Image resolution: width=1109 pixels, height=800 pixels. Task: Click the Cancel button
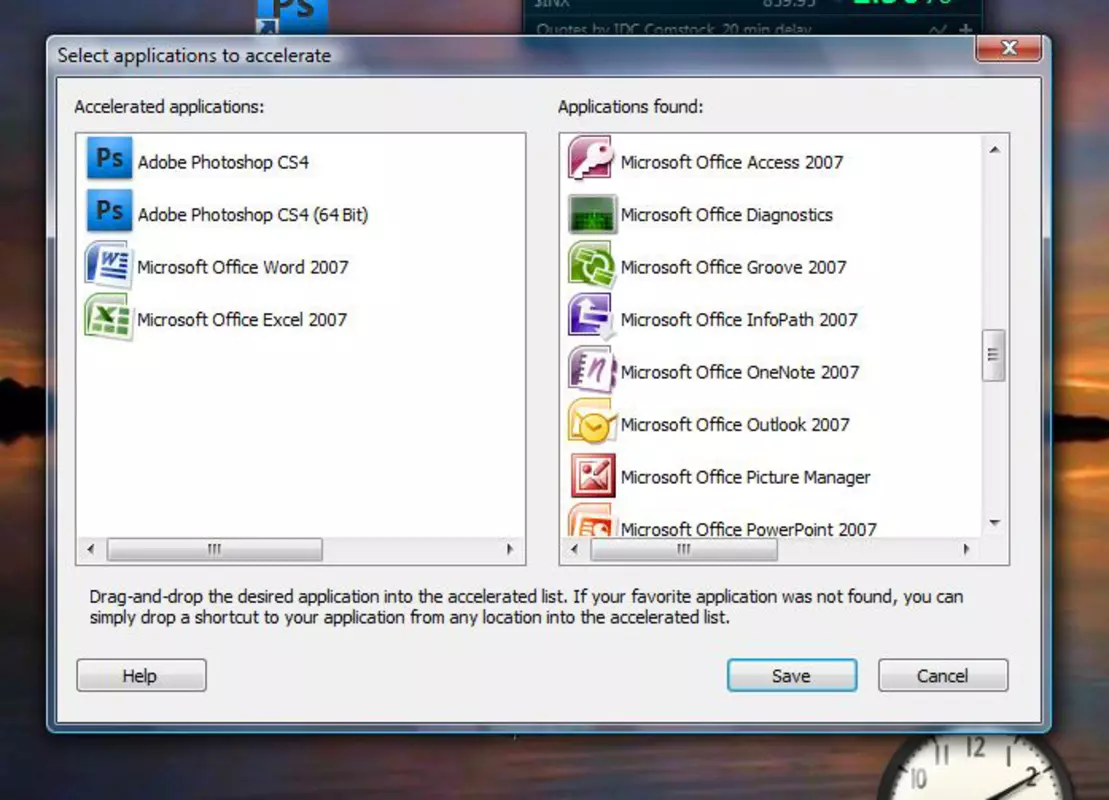point(943,676)
